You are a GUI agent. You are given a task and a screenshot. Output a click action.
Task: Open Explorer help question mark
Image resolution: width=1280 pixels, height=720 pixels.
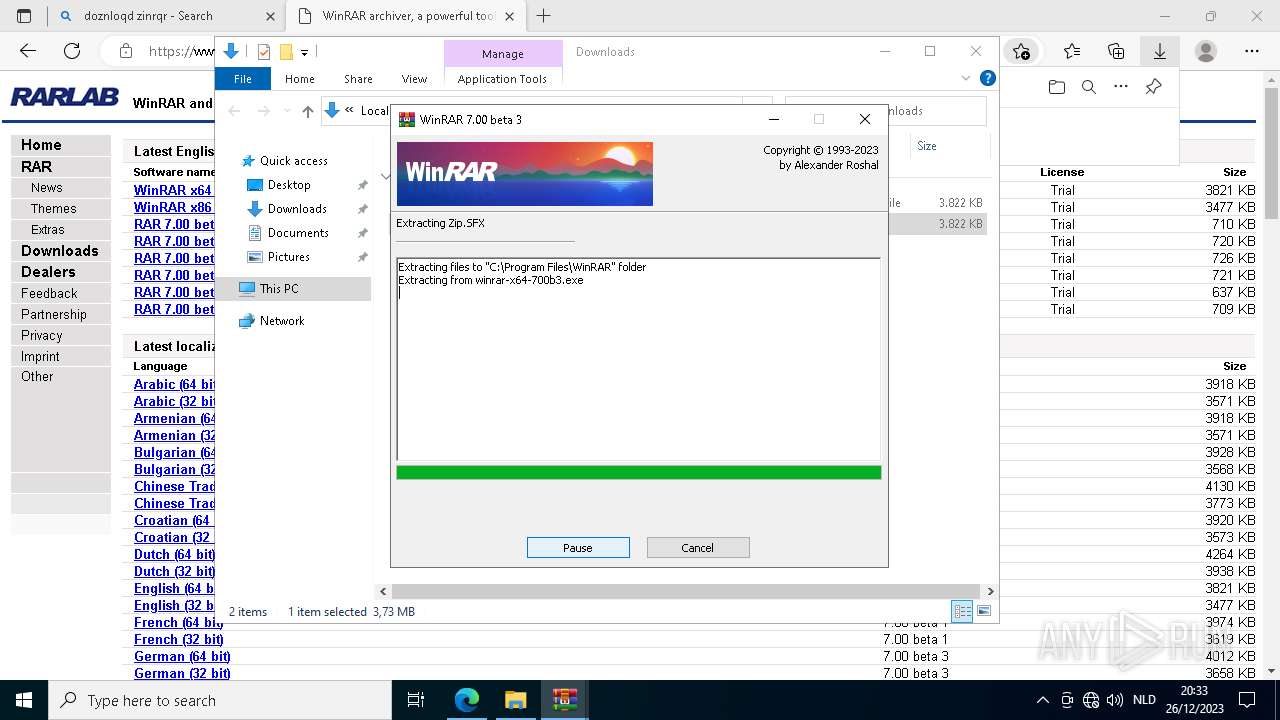(987, 78)
